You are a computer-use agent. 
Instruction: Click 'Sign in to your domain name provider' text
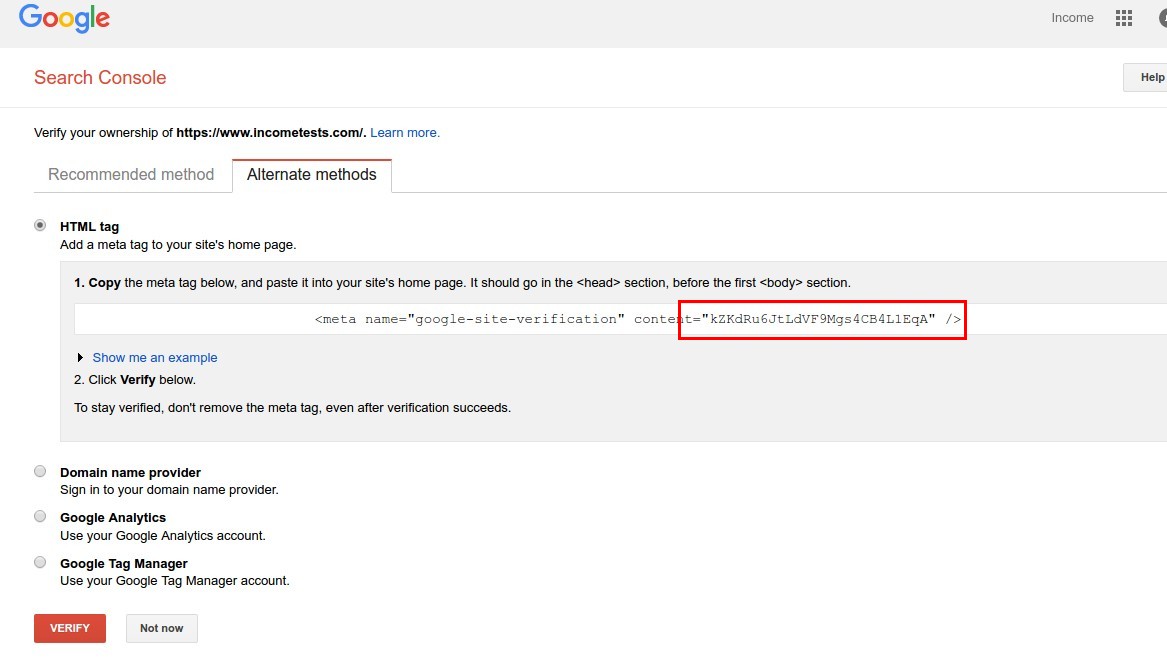(169, 490)
